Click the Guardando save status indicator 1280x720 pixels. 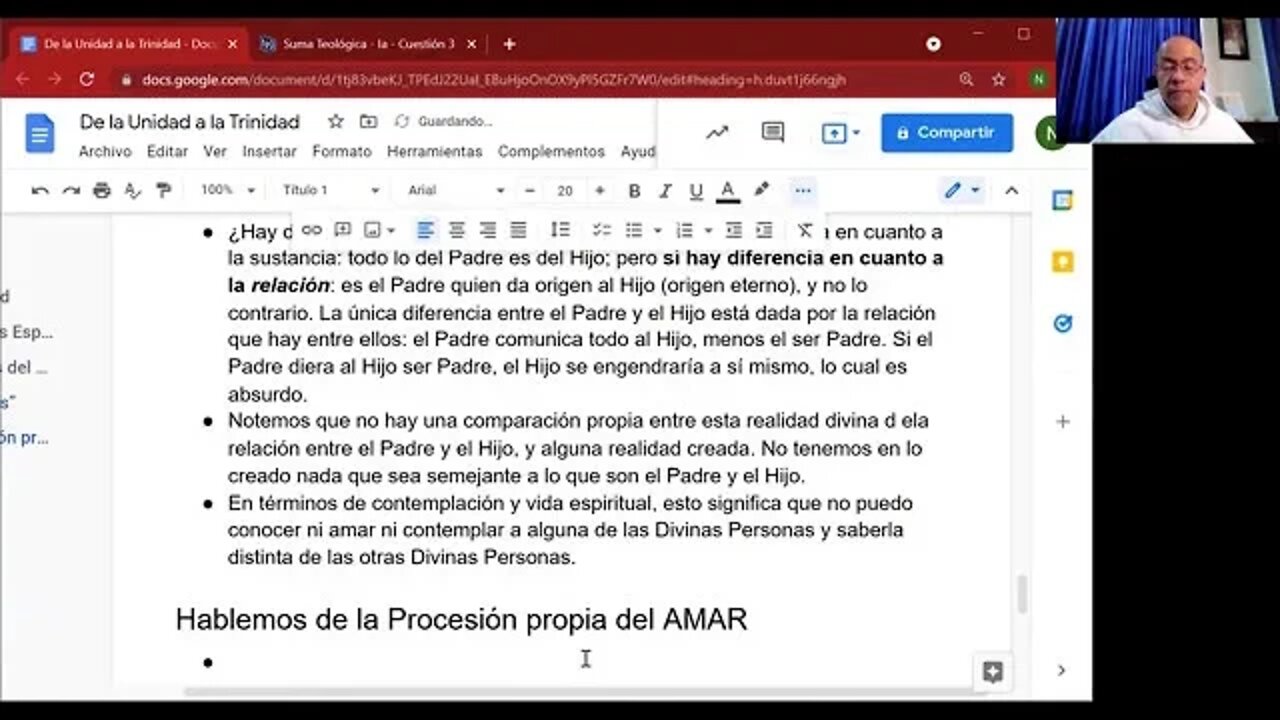pos(443,121)
